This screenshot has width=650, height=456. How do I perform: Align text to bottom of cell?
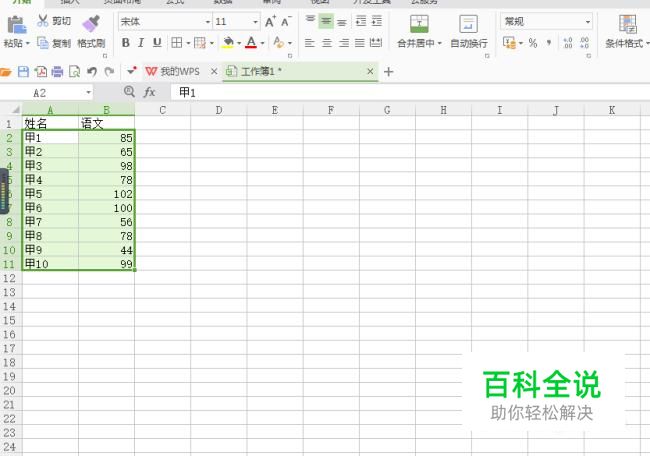pyautogui.click(x=342, y=21)
